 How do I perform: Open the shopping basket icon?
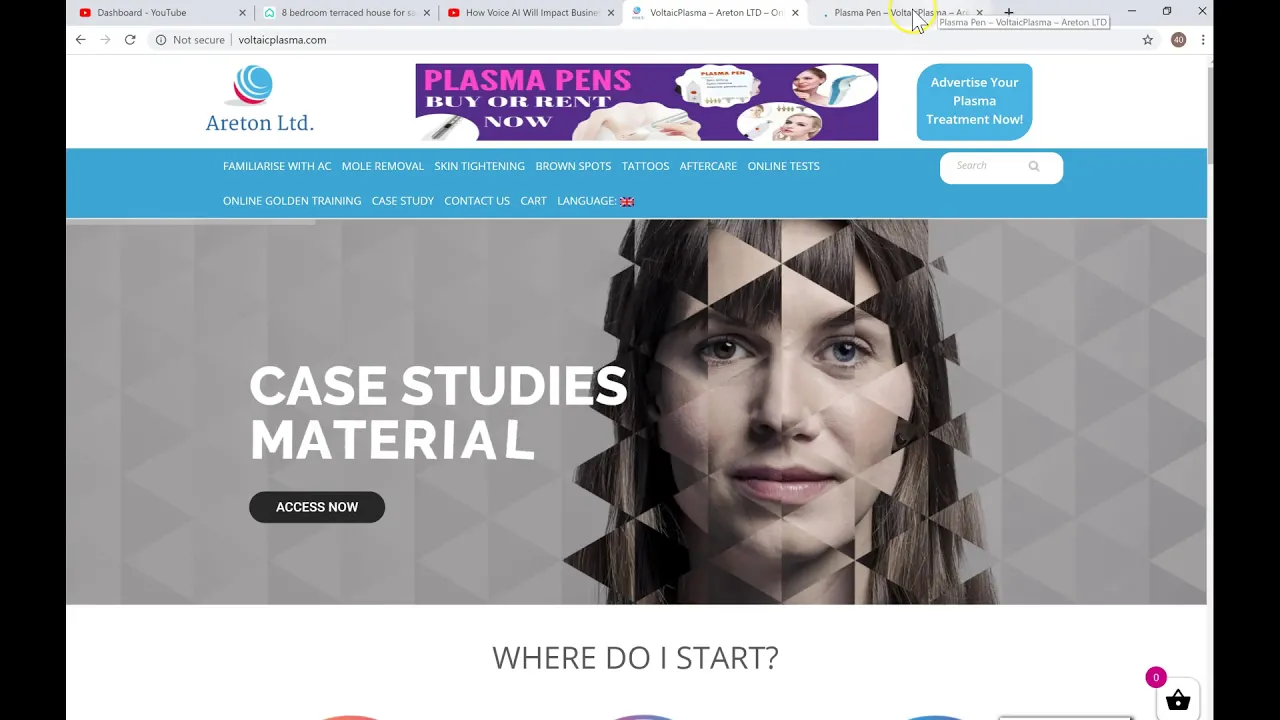tap(1178, 701)
